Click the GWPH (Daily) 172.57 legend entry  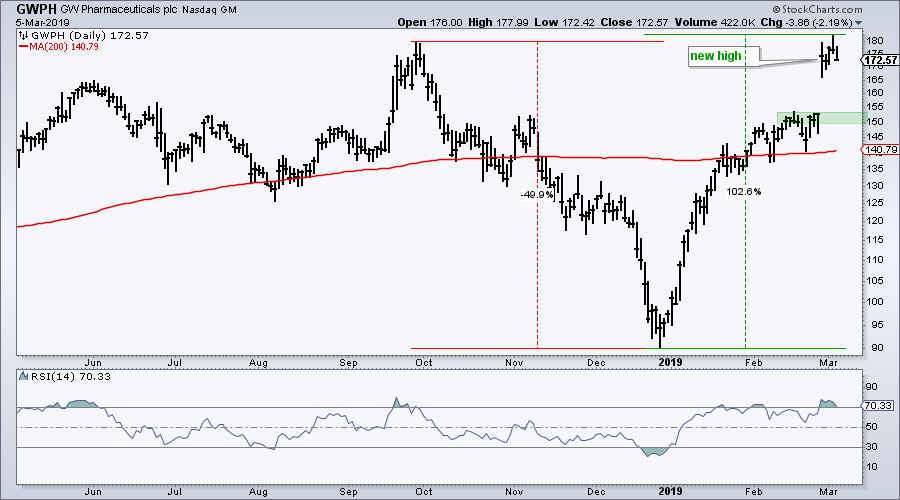click(90, 36)
